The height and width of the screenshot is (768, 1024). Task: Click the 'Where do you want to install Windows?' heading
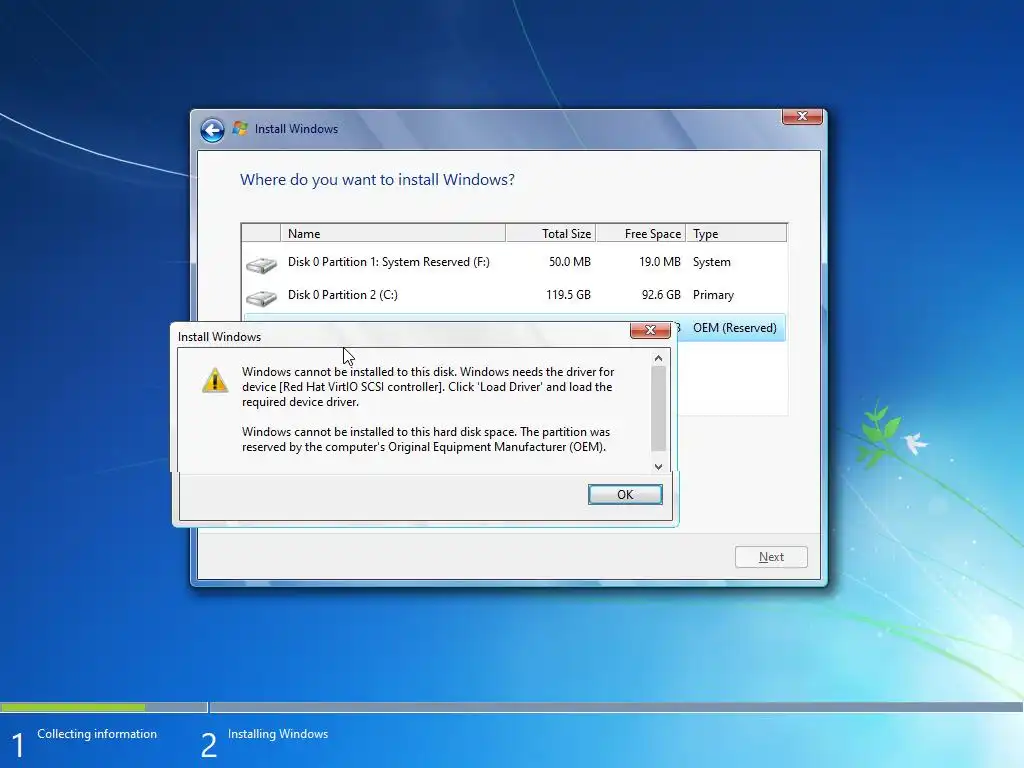tap(377, 180)
